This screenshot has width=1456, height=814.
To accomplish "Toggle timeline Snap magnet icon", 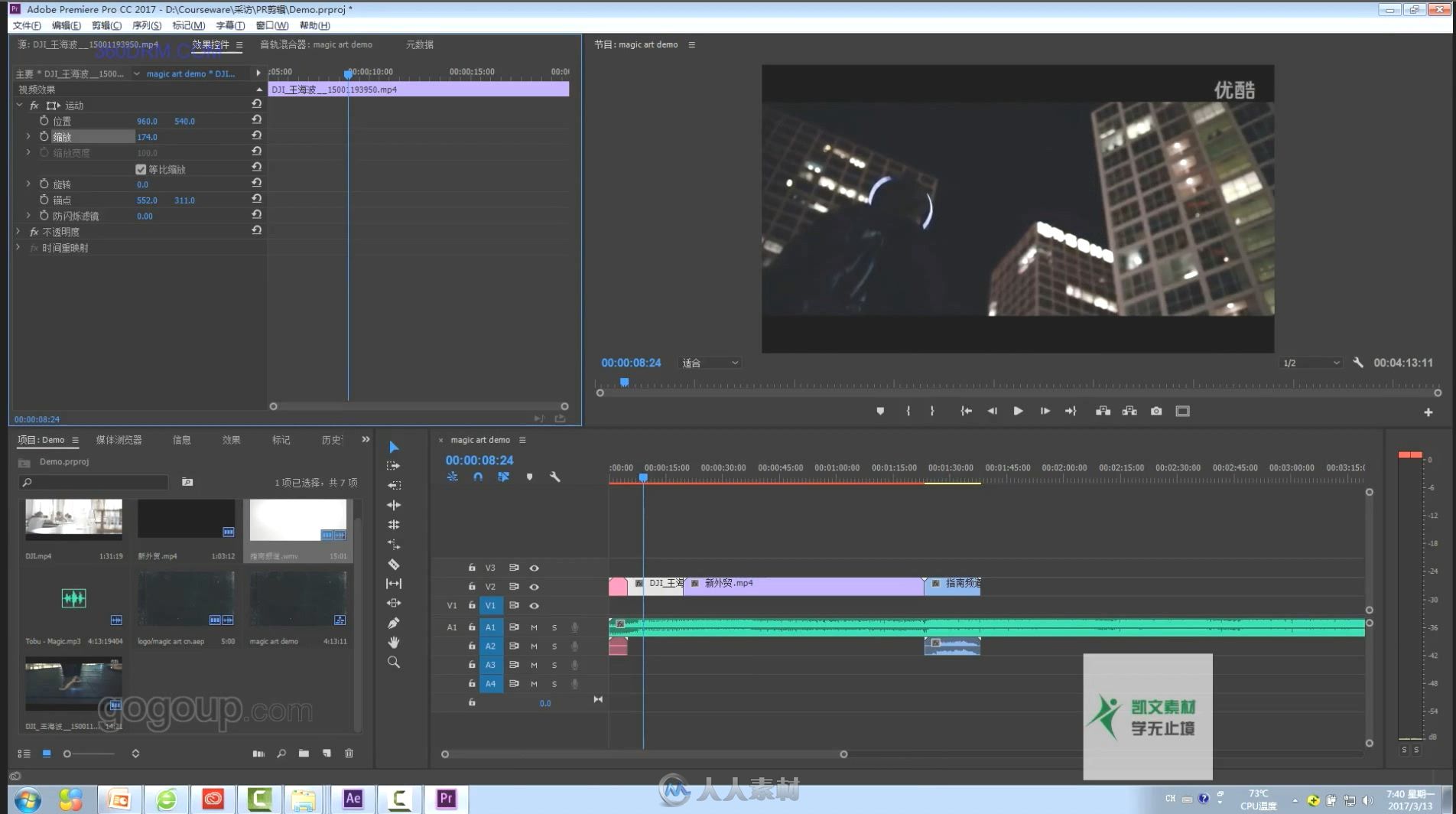I will (x=478, y=477).
